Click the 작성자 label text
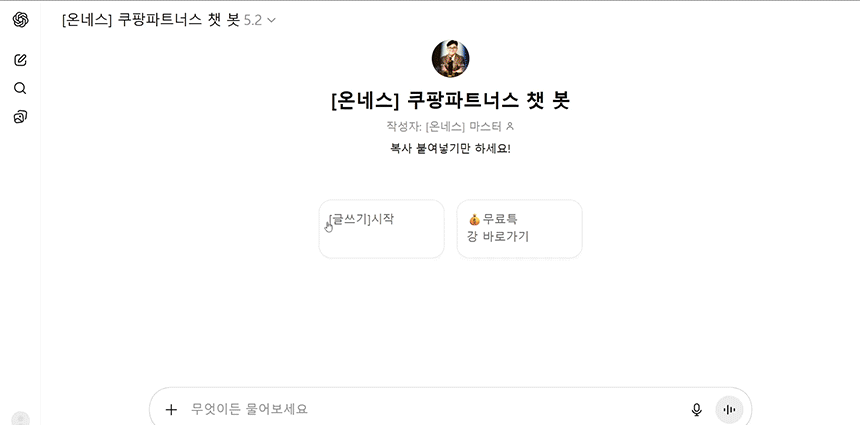Viewport: 860px width, 425px height. (x=403, y=127)
